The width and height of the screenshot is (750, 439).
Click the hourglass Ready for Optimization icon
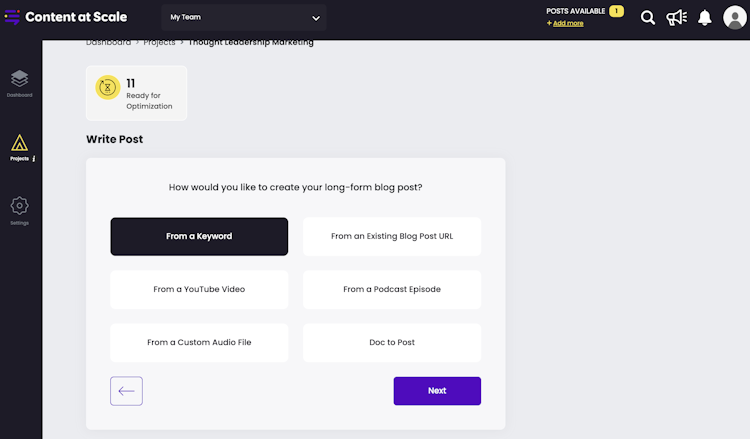tap(108, 88)
